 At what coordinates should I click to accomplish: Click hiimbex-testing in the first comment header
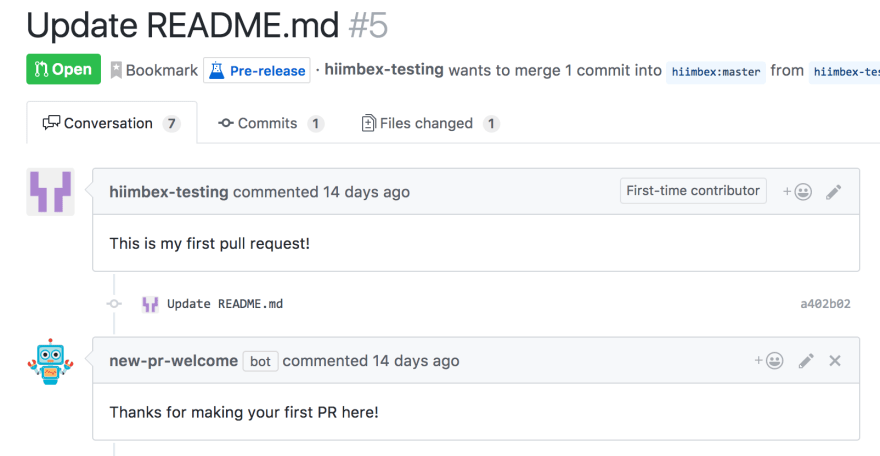(169, 192)
